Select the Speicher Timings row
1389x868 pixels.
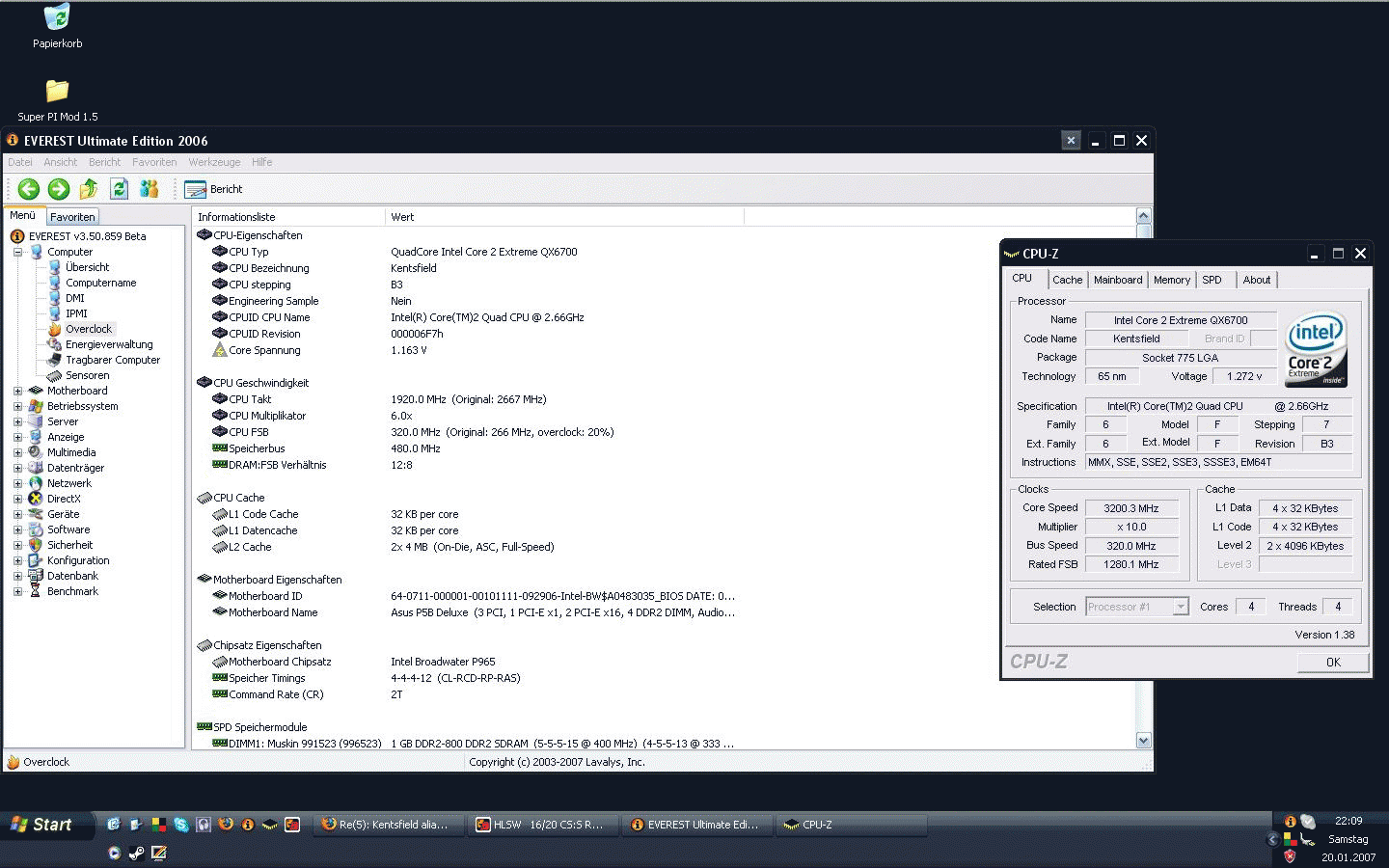[367, 678]
